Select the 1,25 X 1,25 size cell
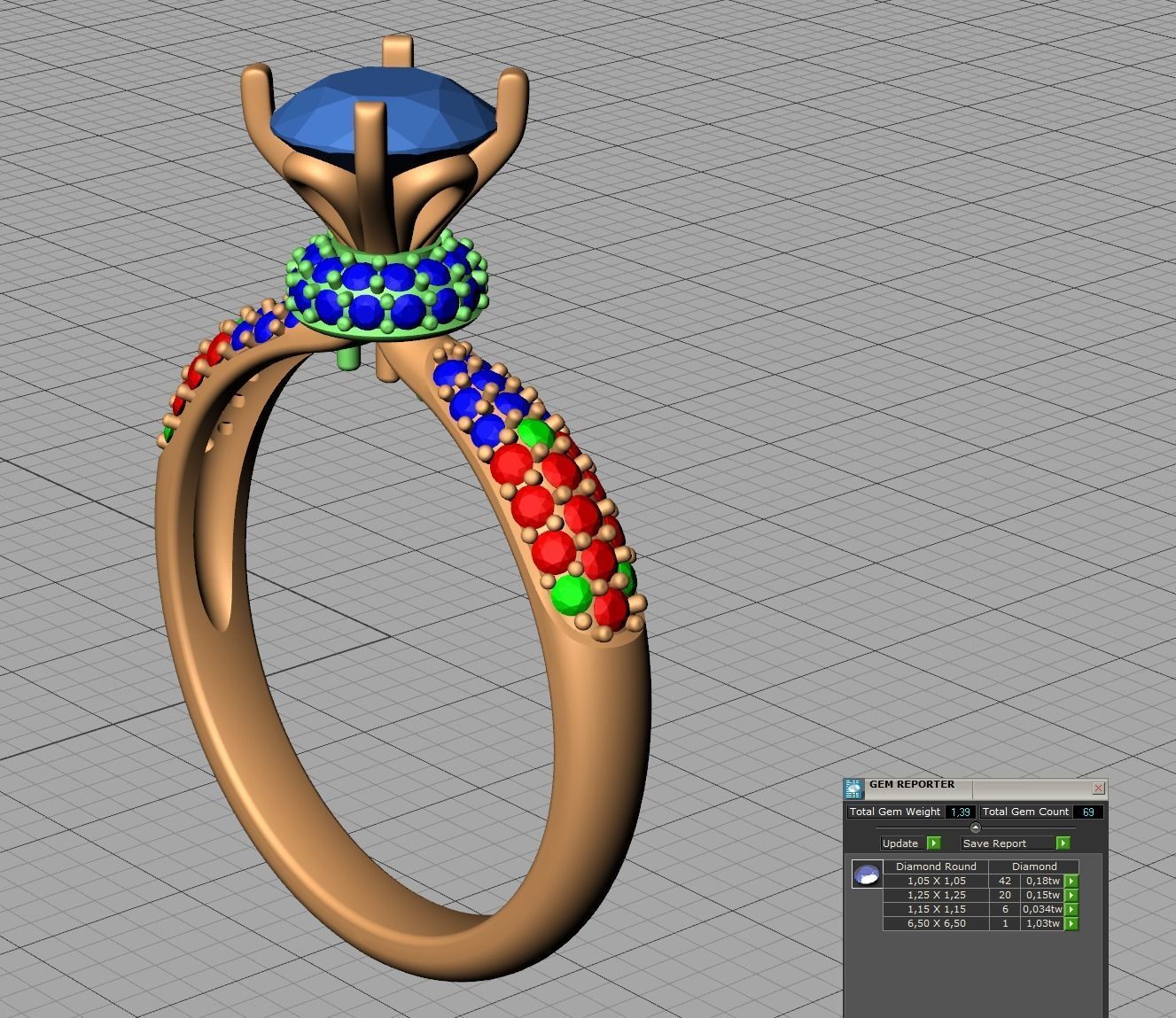The height and width of the screenshot is (1018, 1176). point(936,895)
